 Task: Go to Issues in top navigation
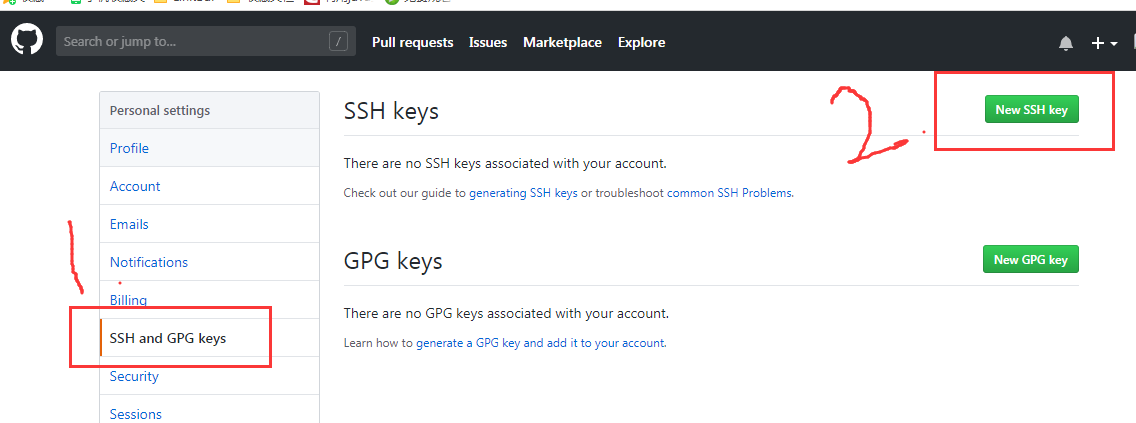[x=488, y=42]
